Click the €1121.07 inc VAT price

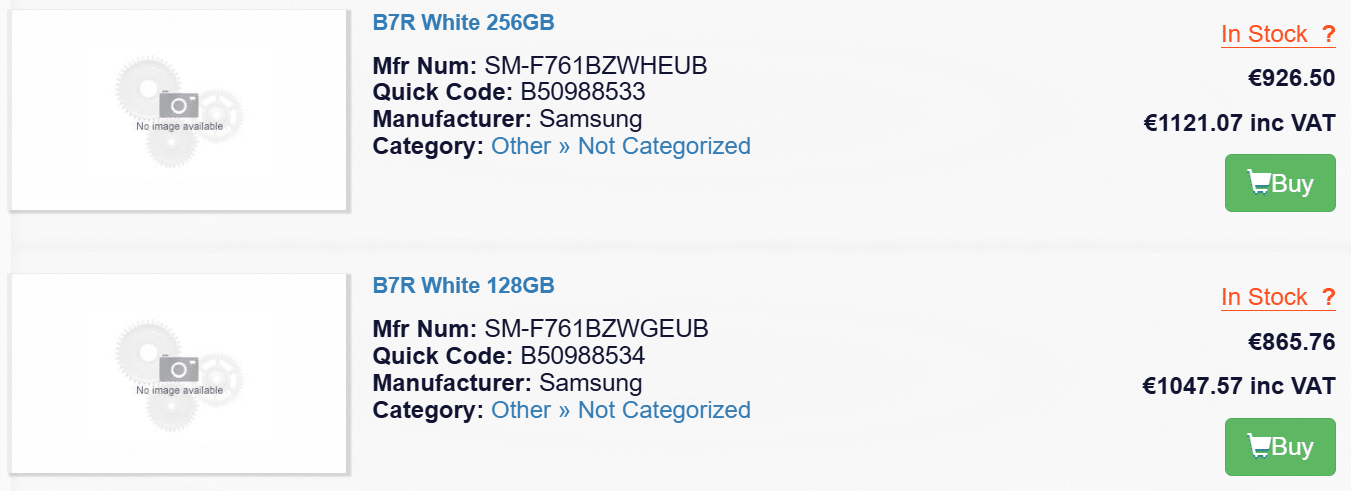click(1239, 123)
